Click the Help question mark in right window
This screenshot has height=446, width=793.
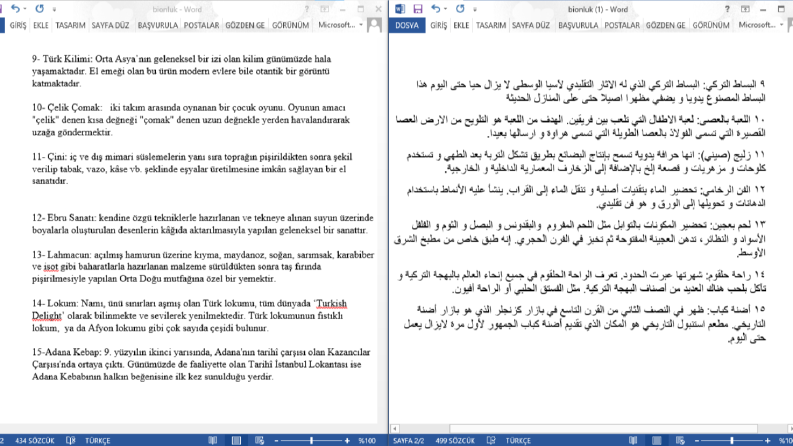pyautogui.click(x=727, y=9)
